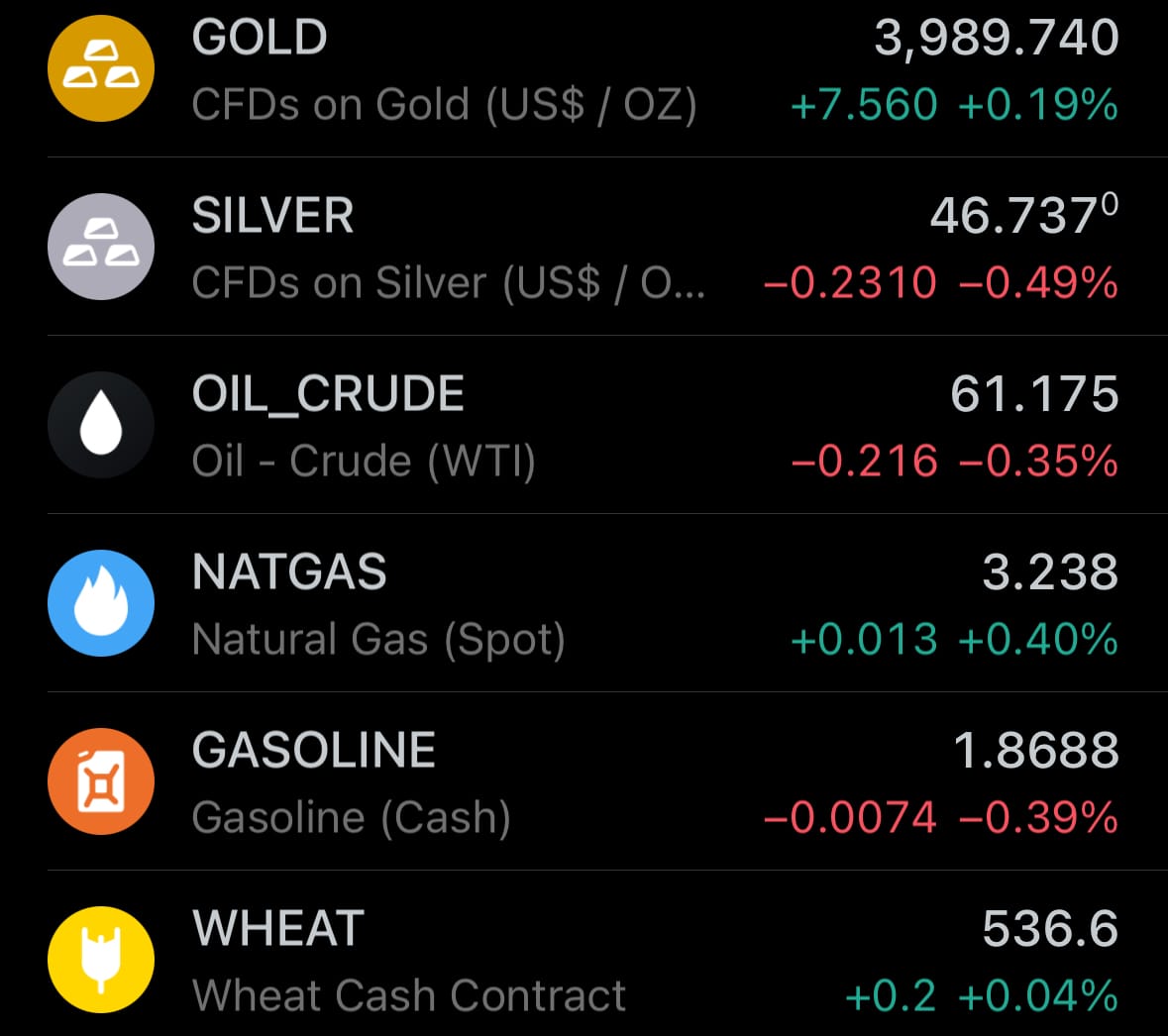
Task: Click the 'CFDs on Gold (US$ / OZ)' description
Action: click(x=444, y=105)
